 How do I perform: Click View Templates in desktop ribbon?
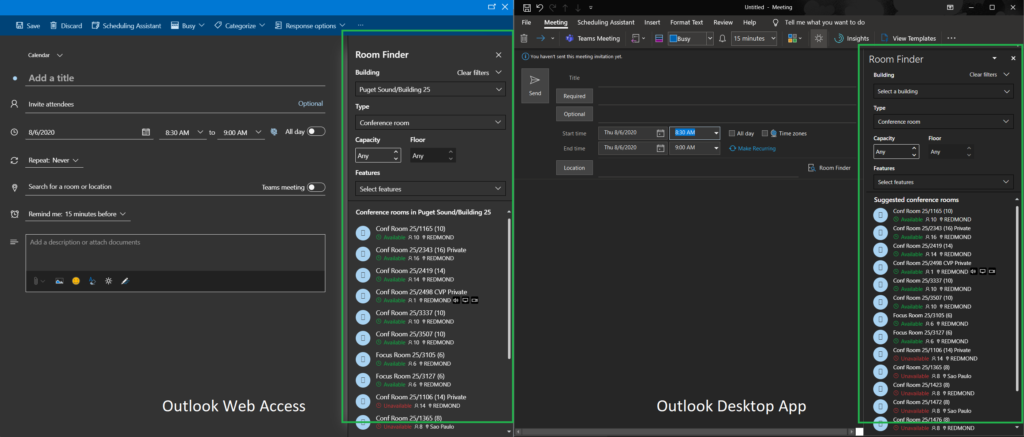tap(908, 39)
